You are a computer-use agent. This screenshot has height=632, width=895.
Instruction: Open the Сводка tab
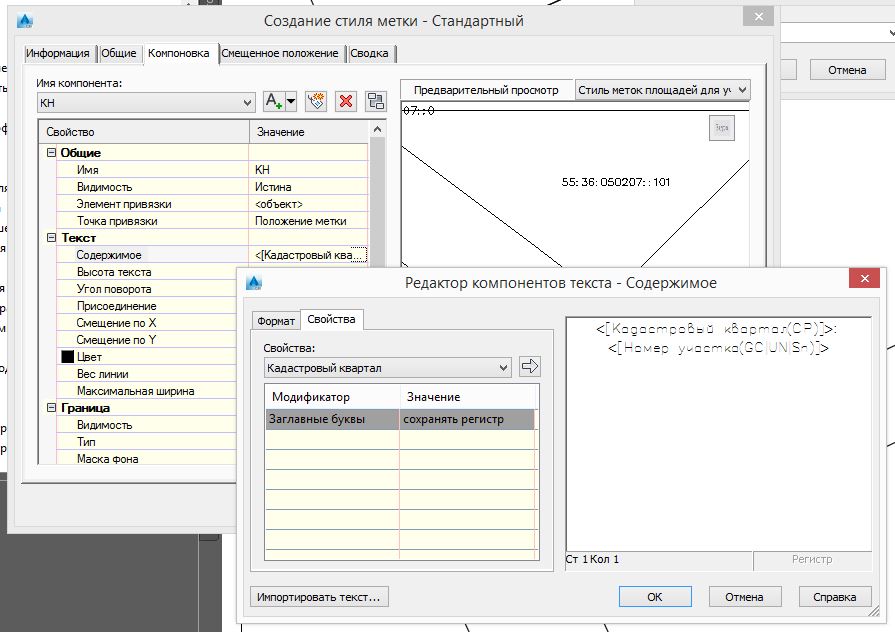(x=369, y=53)
